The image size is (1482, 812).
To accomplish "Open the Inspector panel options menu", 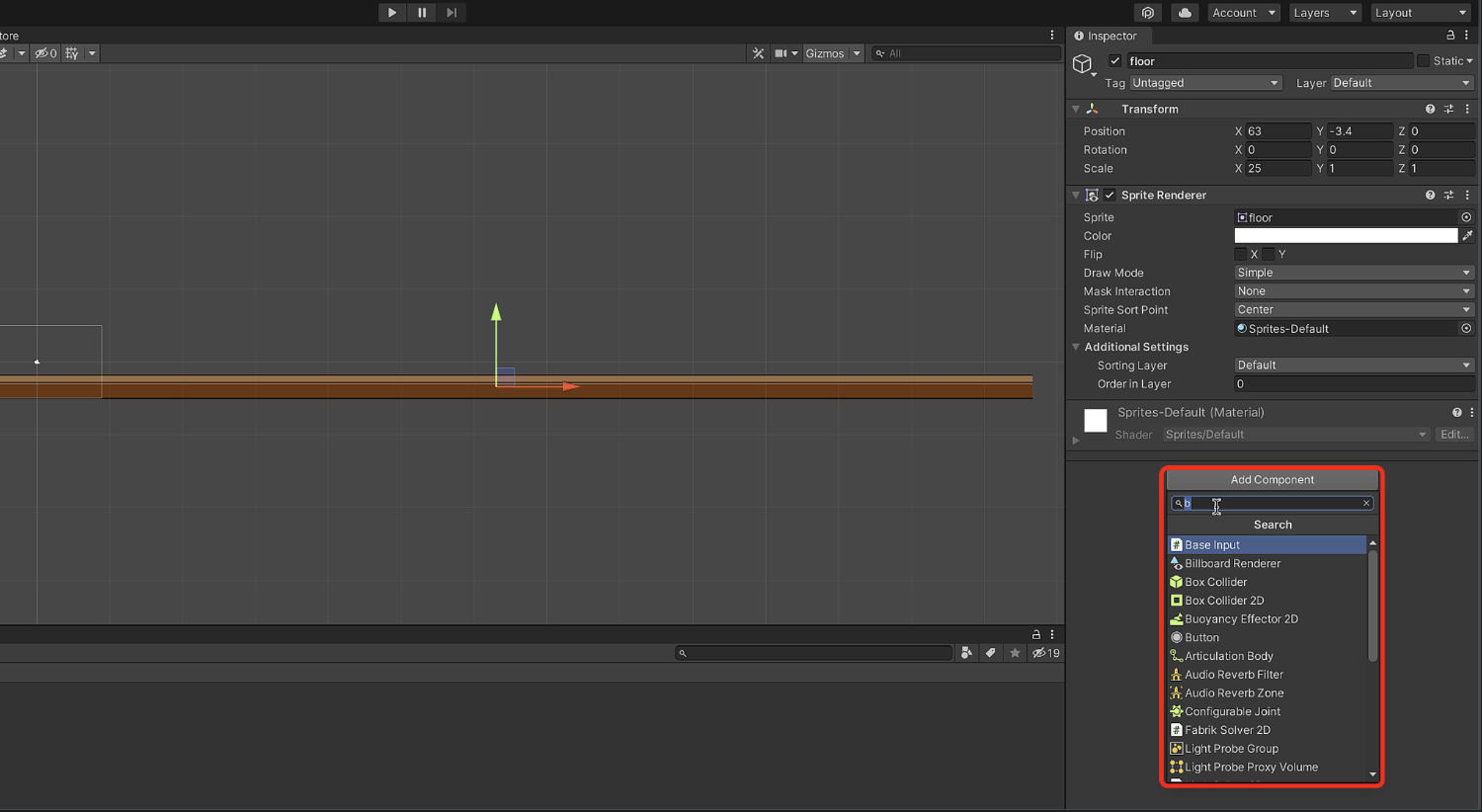I will [x=1467, y=36].
